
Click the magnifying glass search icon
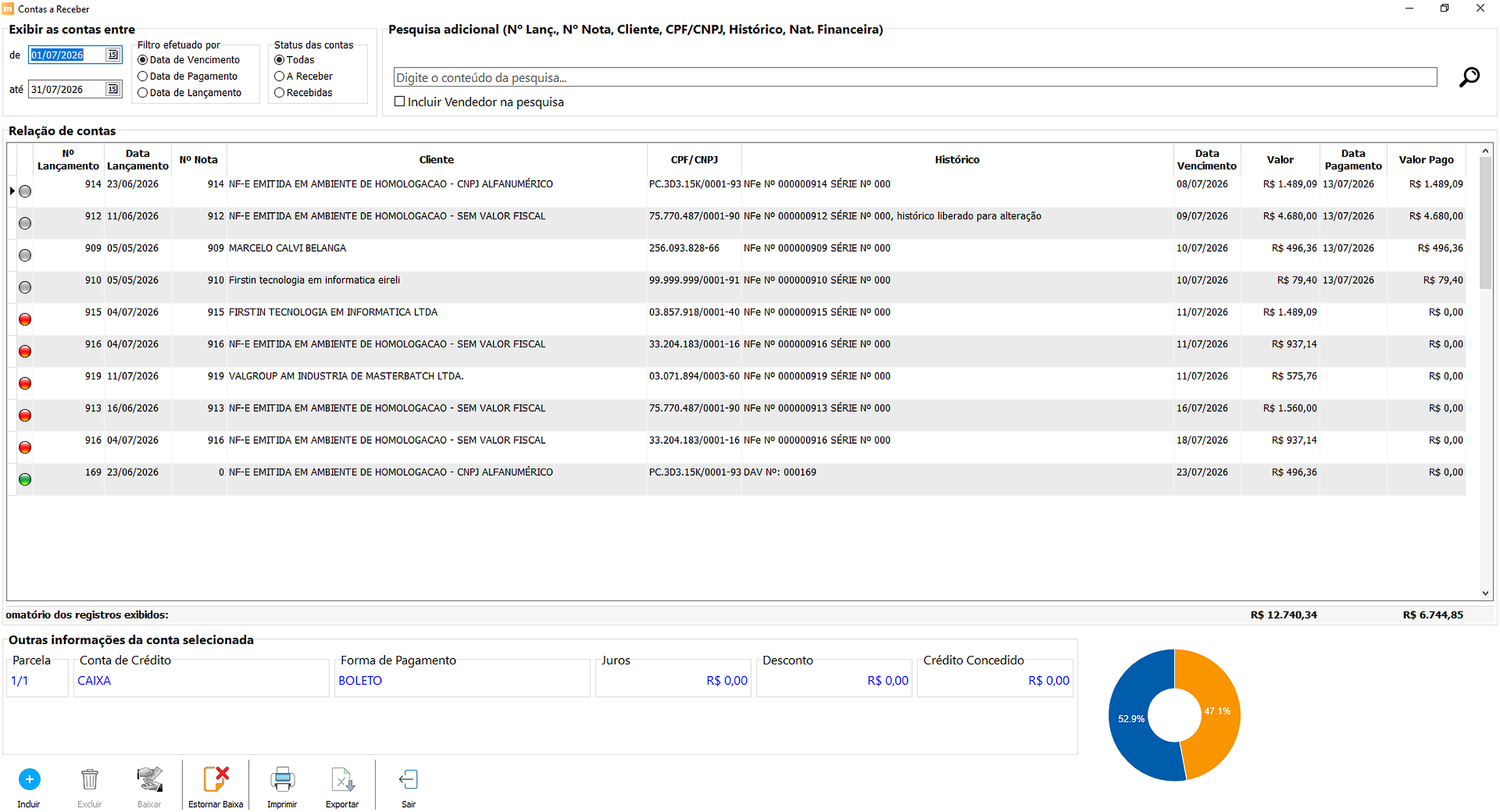[1469, 77]
